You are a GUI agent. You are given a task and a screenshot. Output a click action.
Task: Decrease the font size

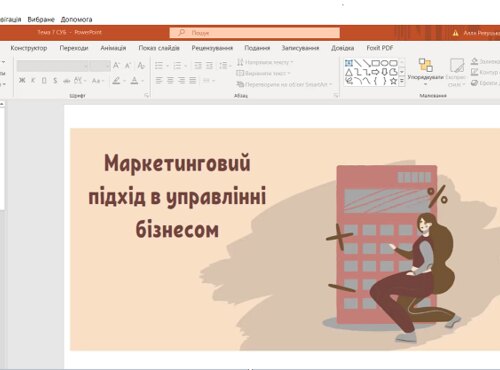coord(128,65)
